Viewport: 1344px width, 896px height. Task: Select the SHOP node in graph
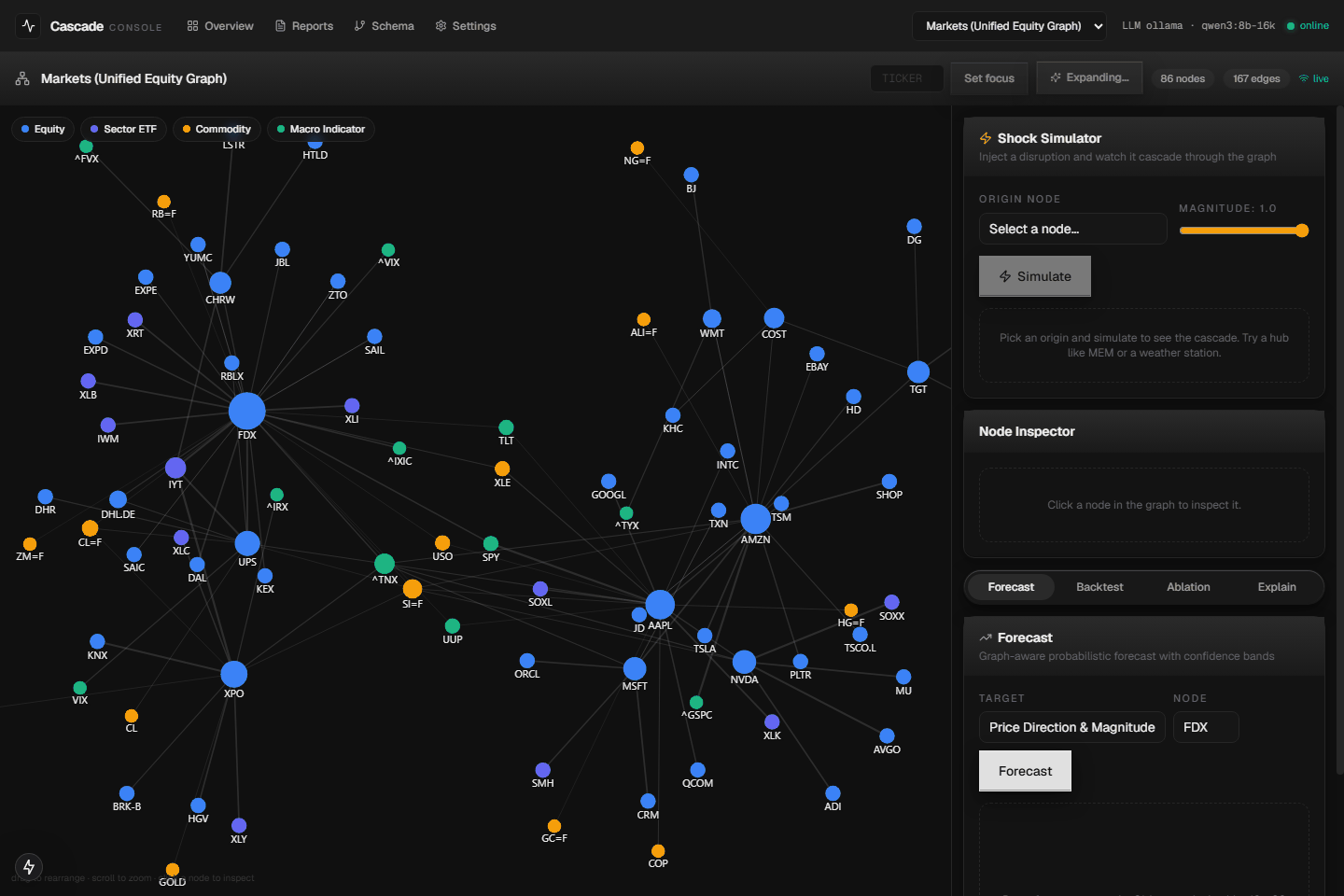[x=889, y=482]
